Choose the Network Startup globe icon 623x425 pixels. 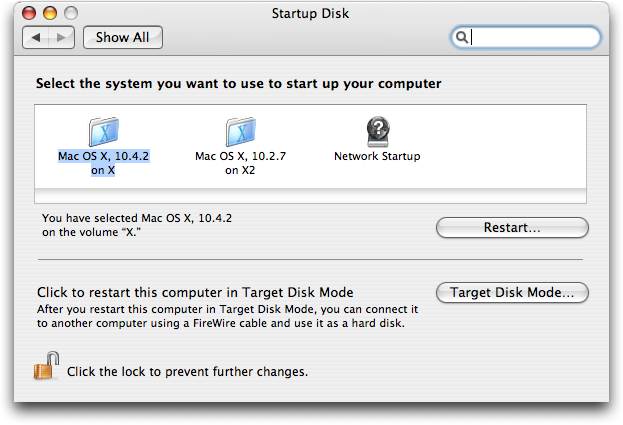(x=378, y=131)
